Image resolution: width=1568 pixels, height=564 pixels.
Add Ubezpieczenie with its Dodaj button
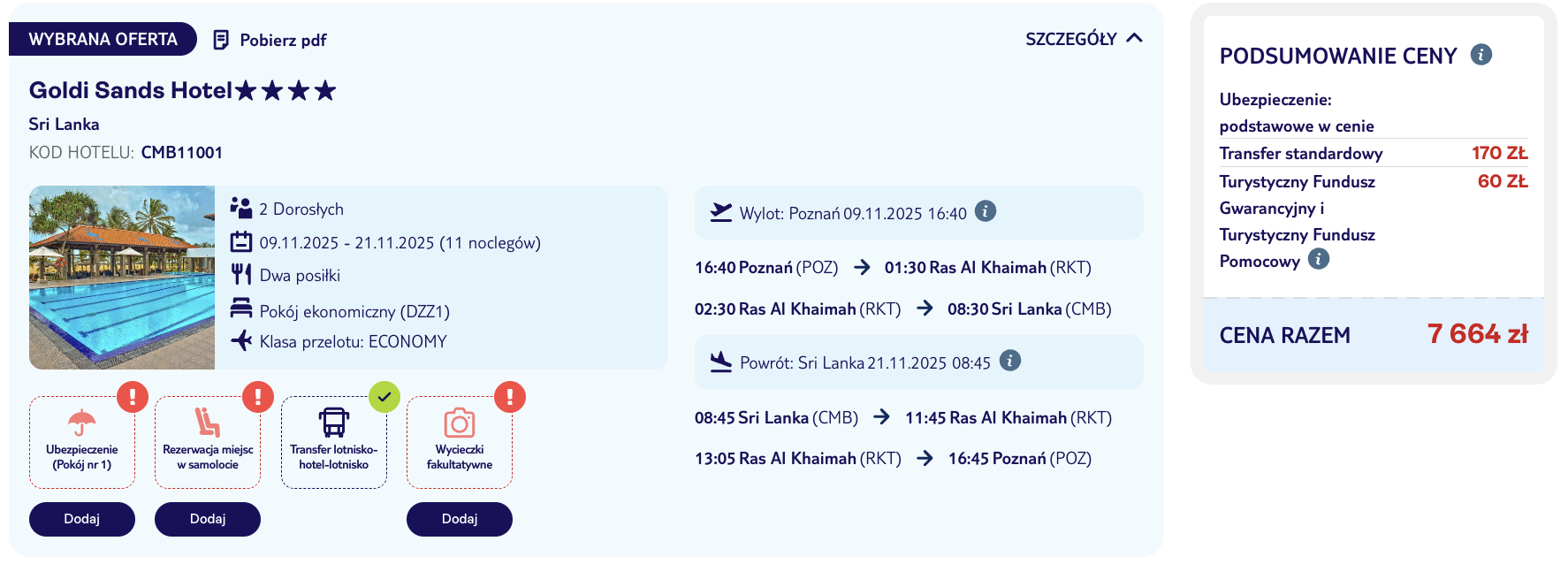[82, 519]
